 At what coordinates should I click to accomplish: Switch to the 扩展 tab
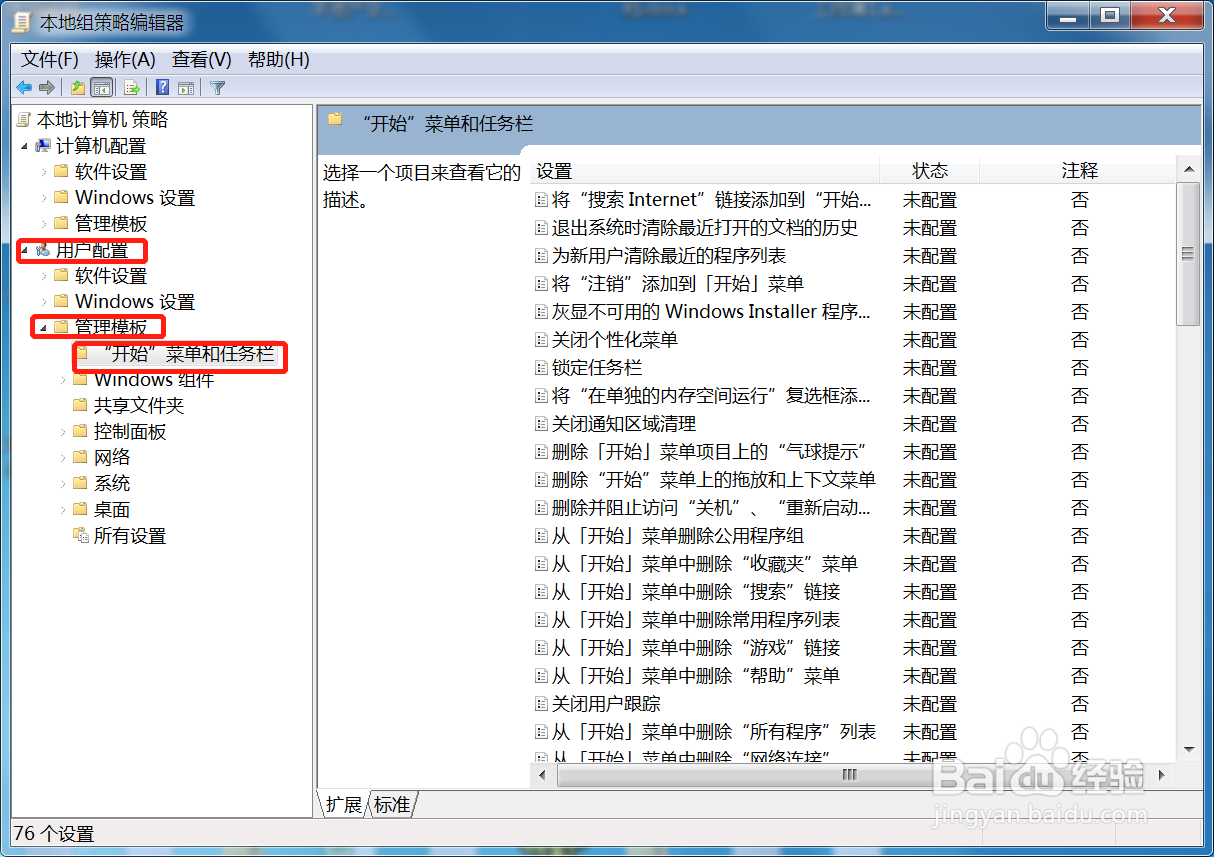344,803
